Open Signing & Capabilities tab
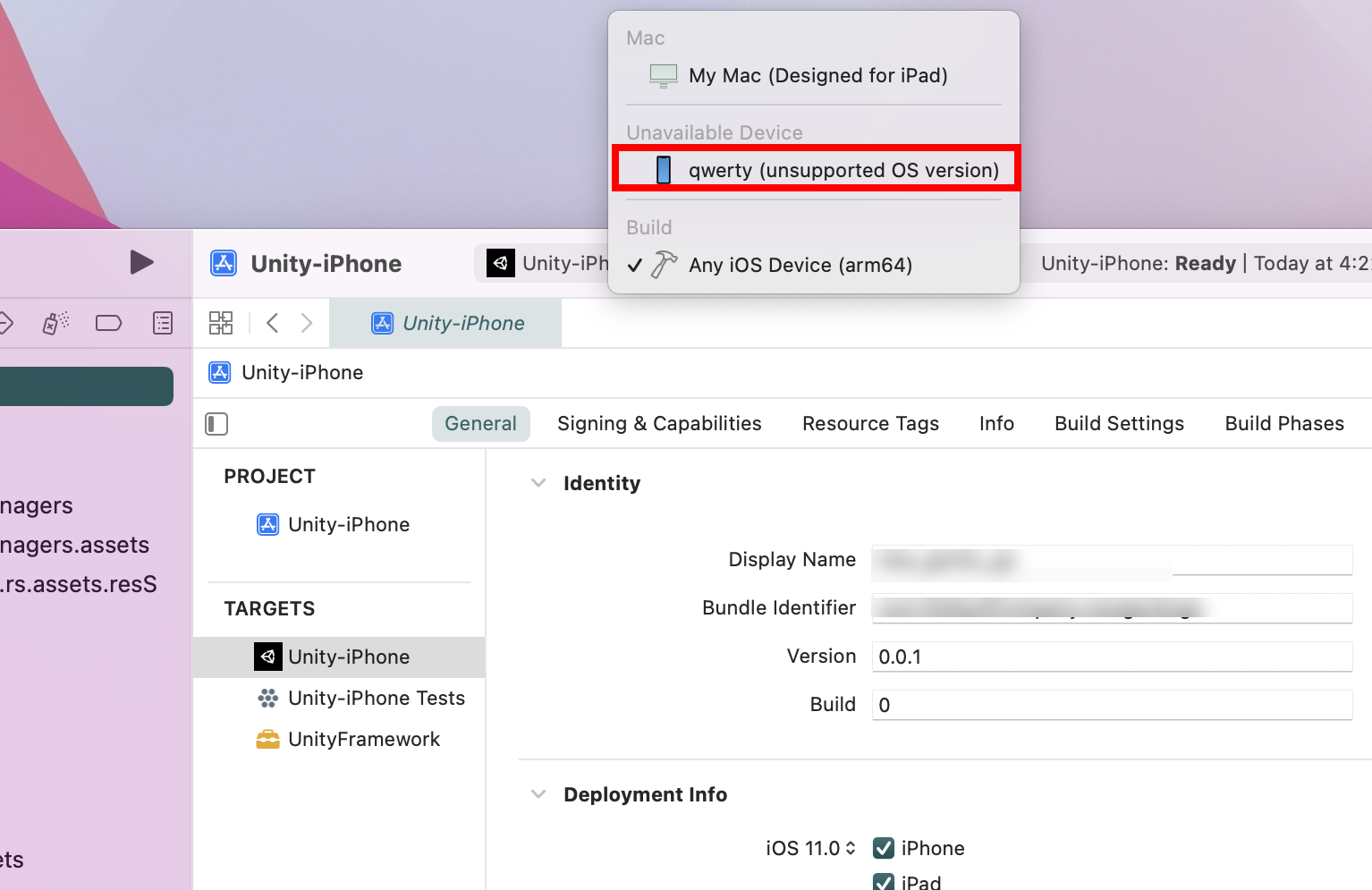Viewport: 1372px width, 890px height. [659, 423]
